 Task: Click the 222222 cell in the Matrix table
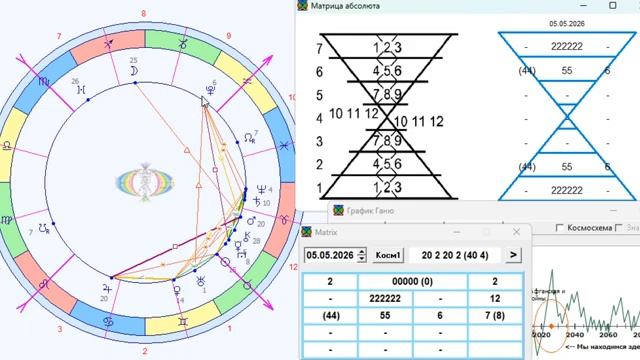[385, 299]
